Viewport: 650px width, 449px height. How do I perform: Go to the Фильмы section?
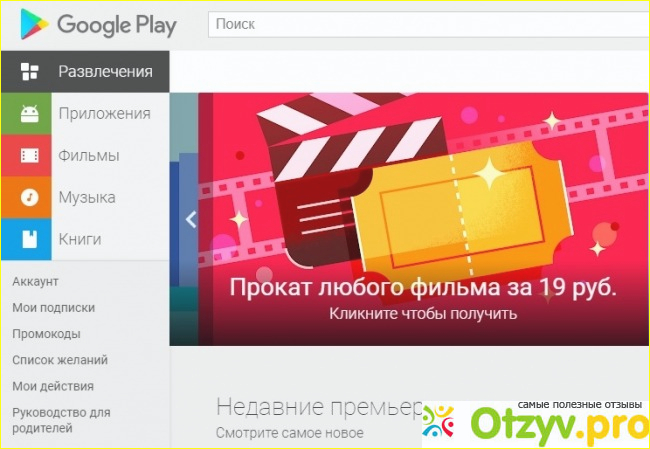[x=88, y=156]
